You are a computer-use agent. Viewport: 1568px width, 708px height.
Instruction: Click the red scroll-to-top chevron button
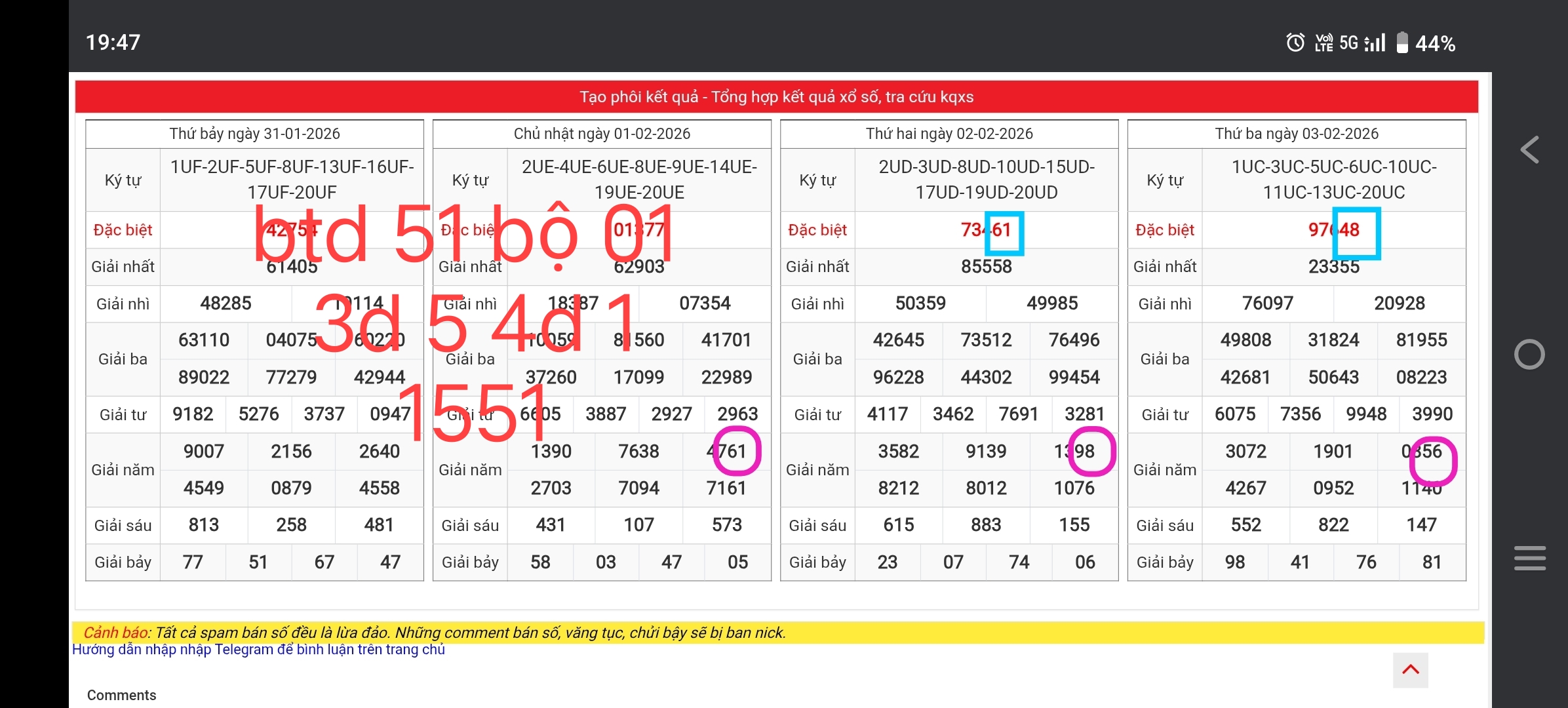click(x=1410, y=670)
